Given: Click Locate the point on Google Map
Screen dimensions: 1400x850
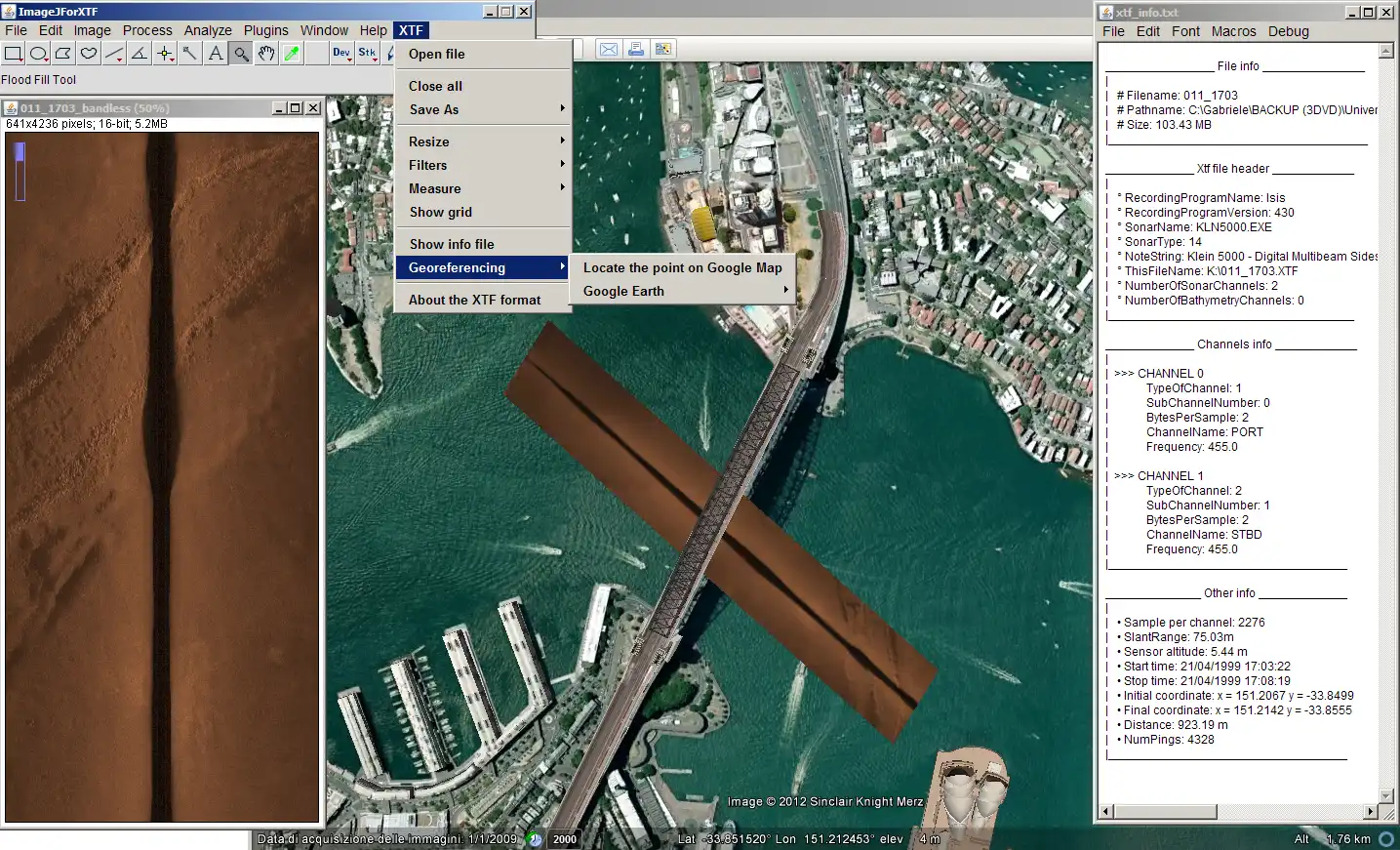Looking at the screenshot, I should pyautogui.click(x=682, y=267).
